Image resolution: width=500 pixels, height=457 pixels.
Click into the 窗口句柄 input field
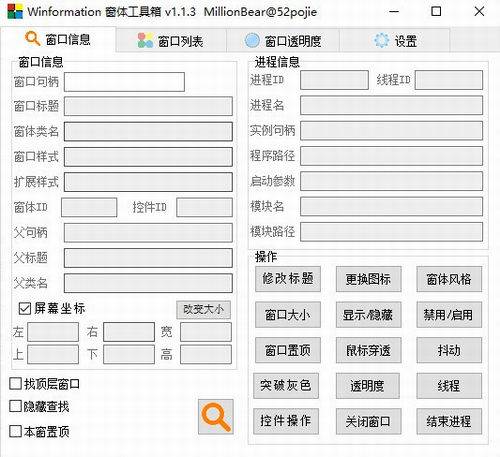click(124, 82)
